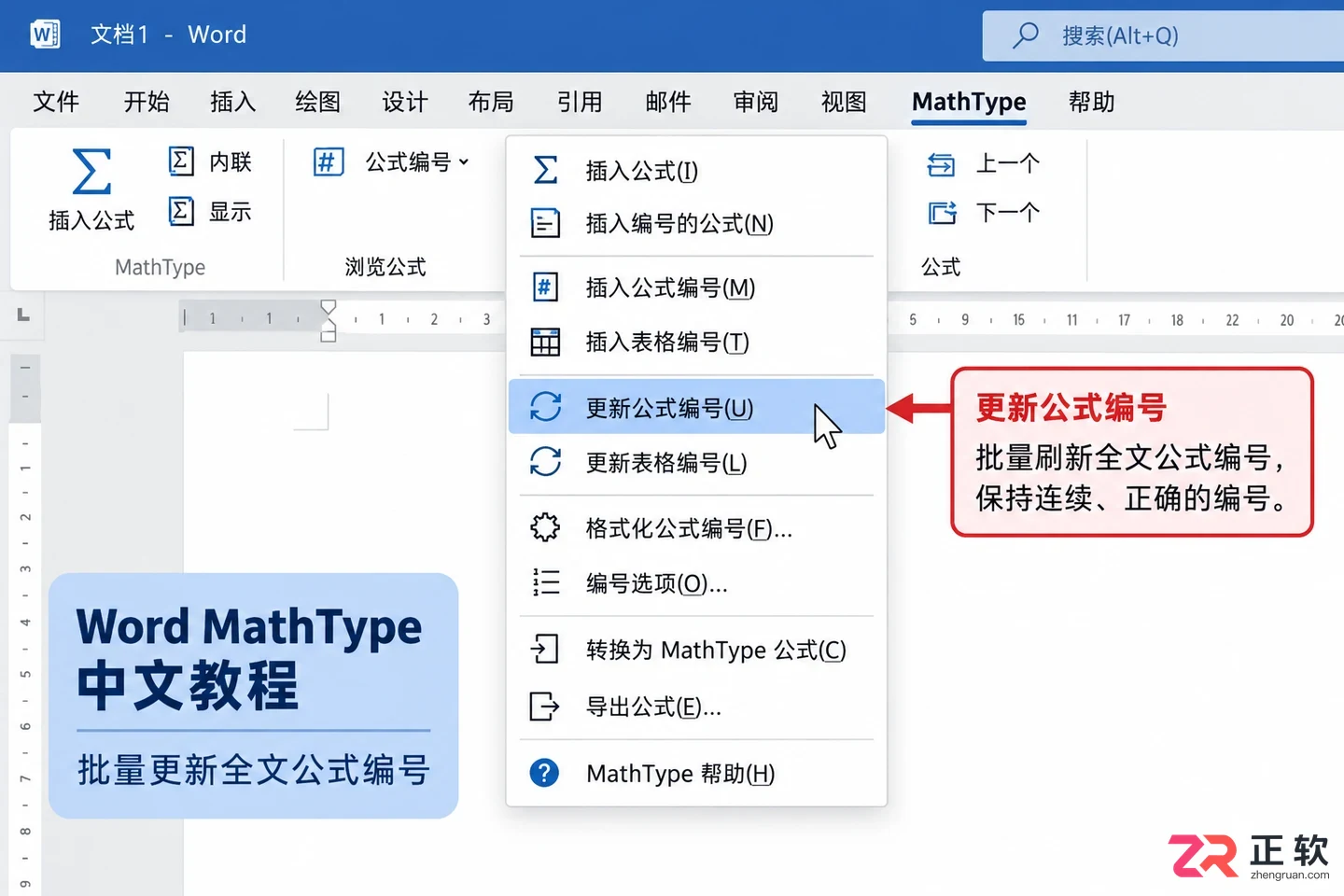
Task: Click the 显示 display equation icon
Action: [x=181, y=211]
